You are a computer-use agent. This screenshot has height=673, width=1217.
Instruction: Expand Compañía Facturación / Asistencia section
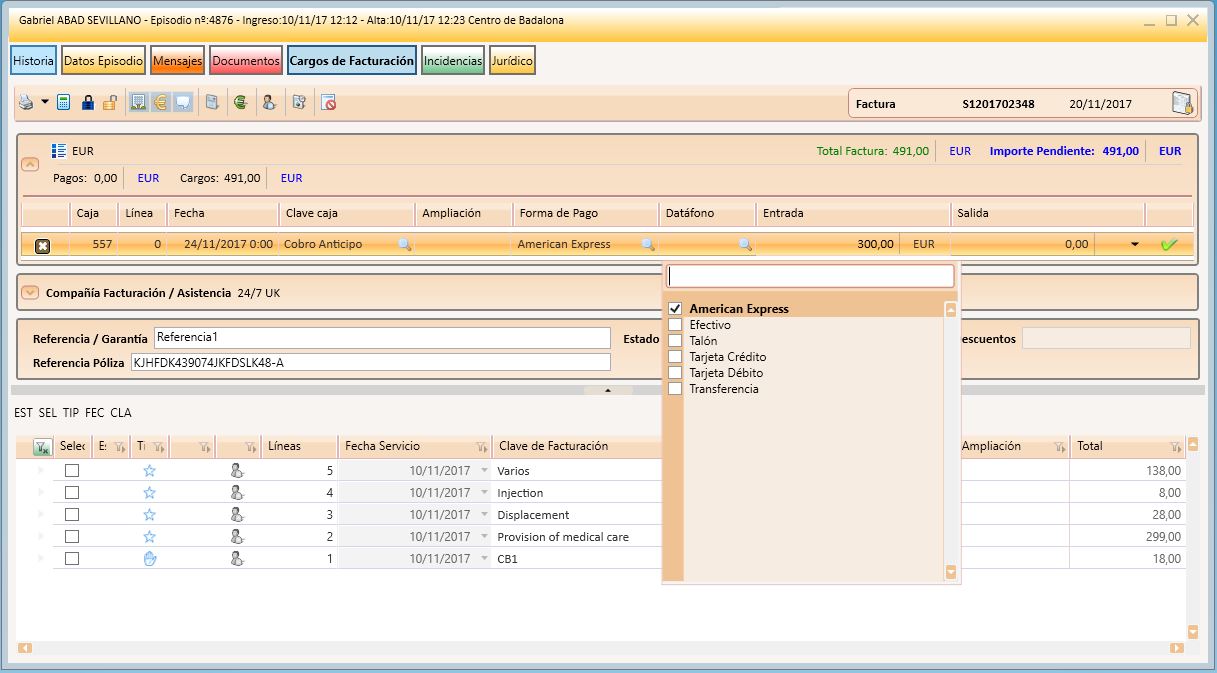(30, 293)
